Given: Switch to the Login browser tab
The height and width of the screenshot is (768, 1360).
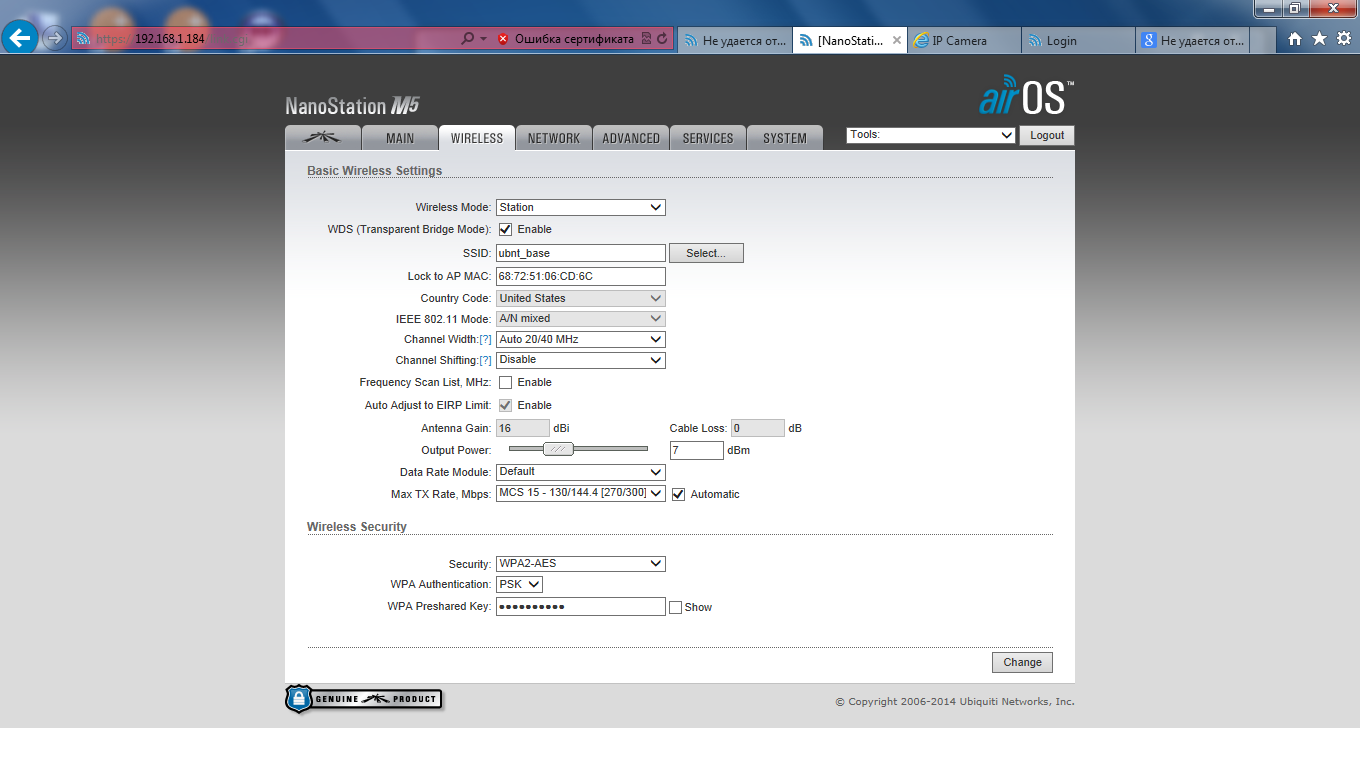Looking at the screenshot, I should (1079, 41).
